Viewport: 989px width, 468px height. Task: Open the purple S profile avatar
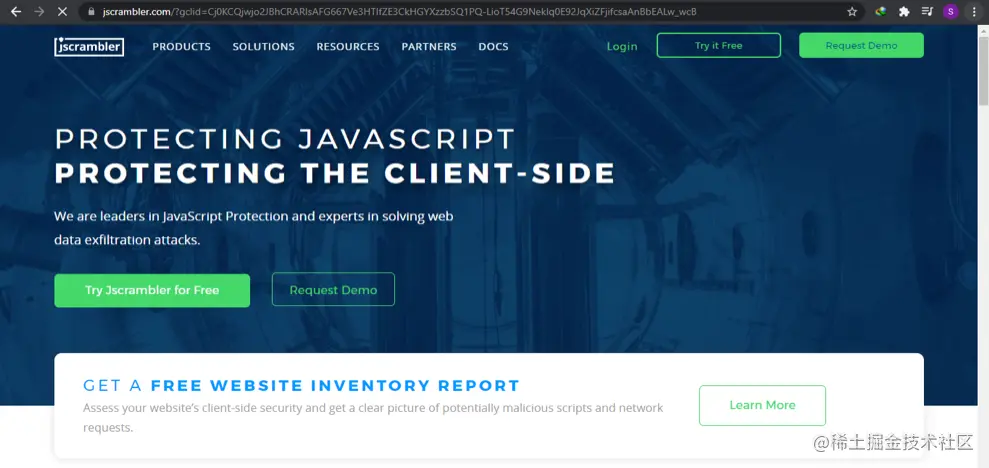coord(951,11)
